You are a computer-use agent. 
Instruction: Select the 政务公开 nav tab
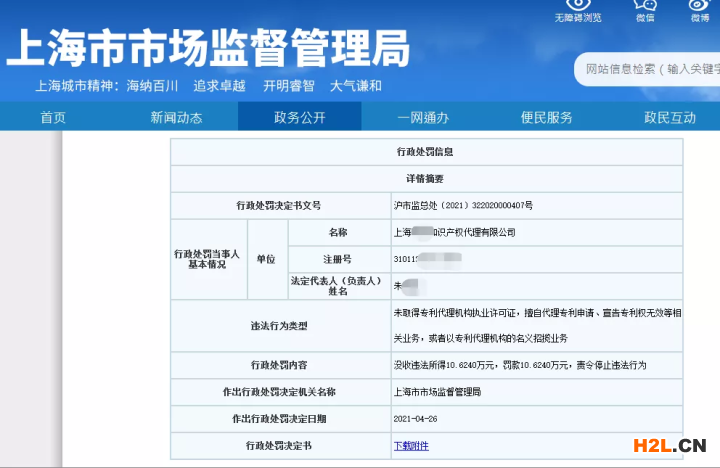(x=299, y=117)
